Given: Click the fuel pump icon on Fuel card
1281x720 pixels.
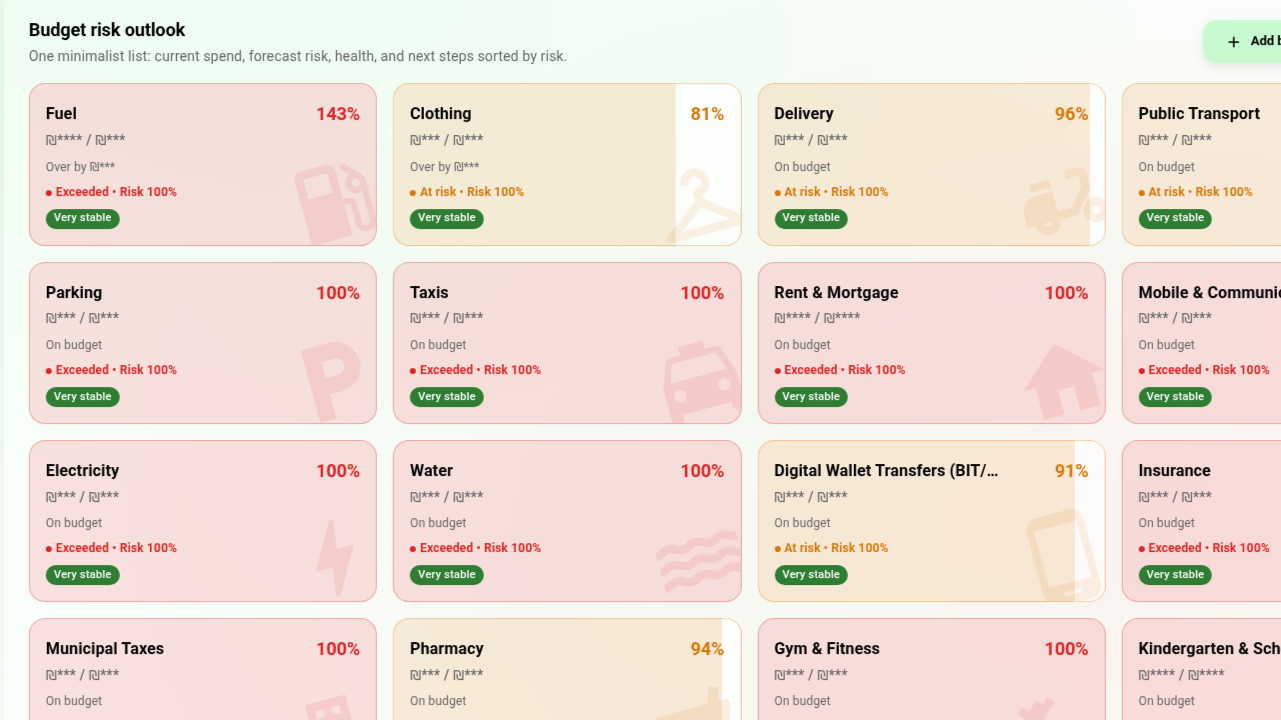Looking at the screenshot, I should coord(334,204).
